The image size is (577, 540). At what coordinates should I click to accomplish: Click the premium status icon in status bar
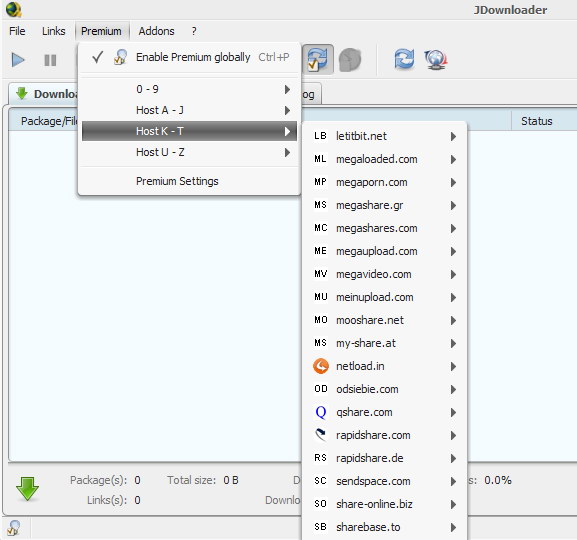pos(14,527)
